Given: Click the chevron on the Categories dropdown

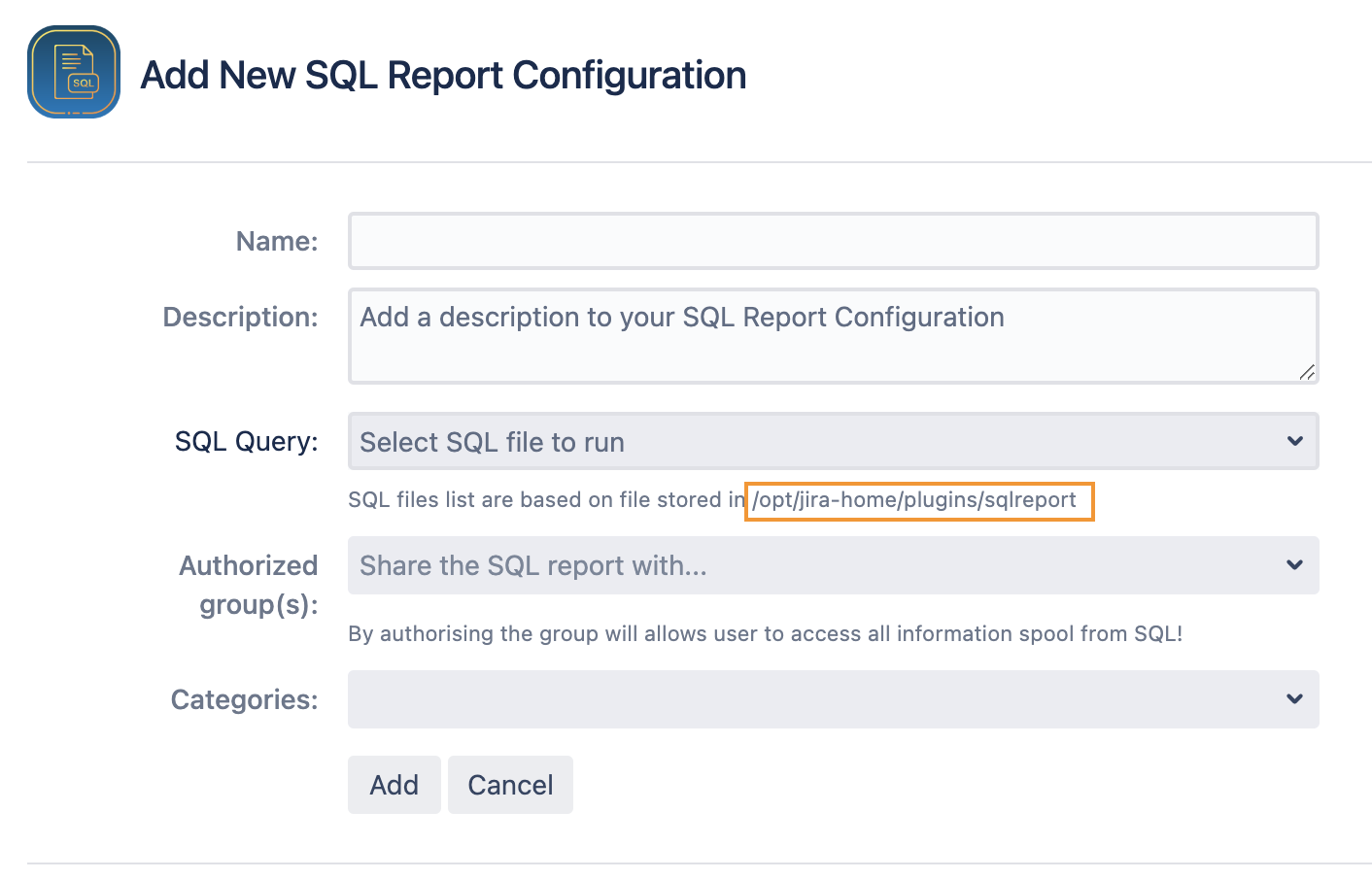Looking at the screenshot, I should 1294,698.
